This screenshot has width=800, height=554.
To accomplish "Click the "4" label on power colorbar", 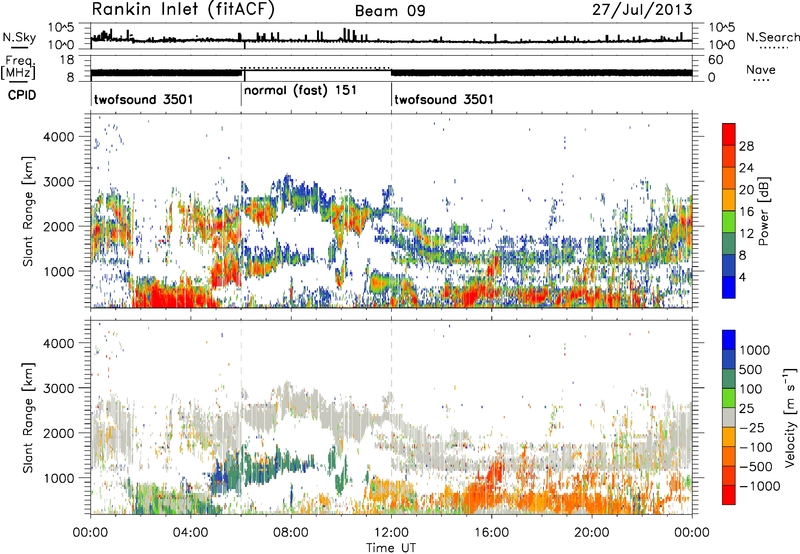I will click(x=743, y=278).
